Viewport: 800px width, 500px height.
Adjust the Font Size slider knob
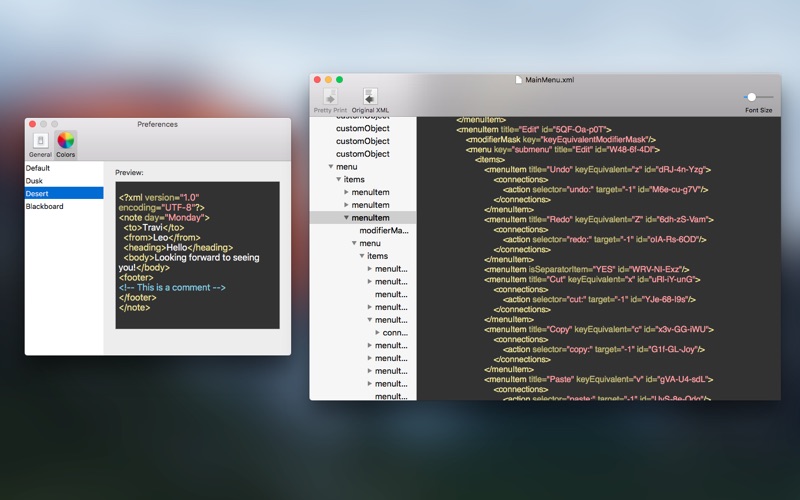(x=752, y=97)
